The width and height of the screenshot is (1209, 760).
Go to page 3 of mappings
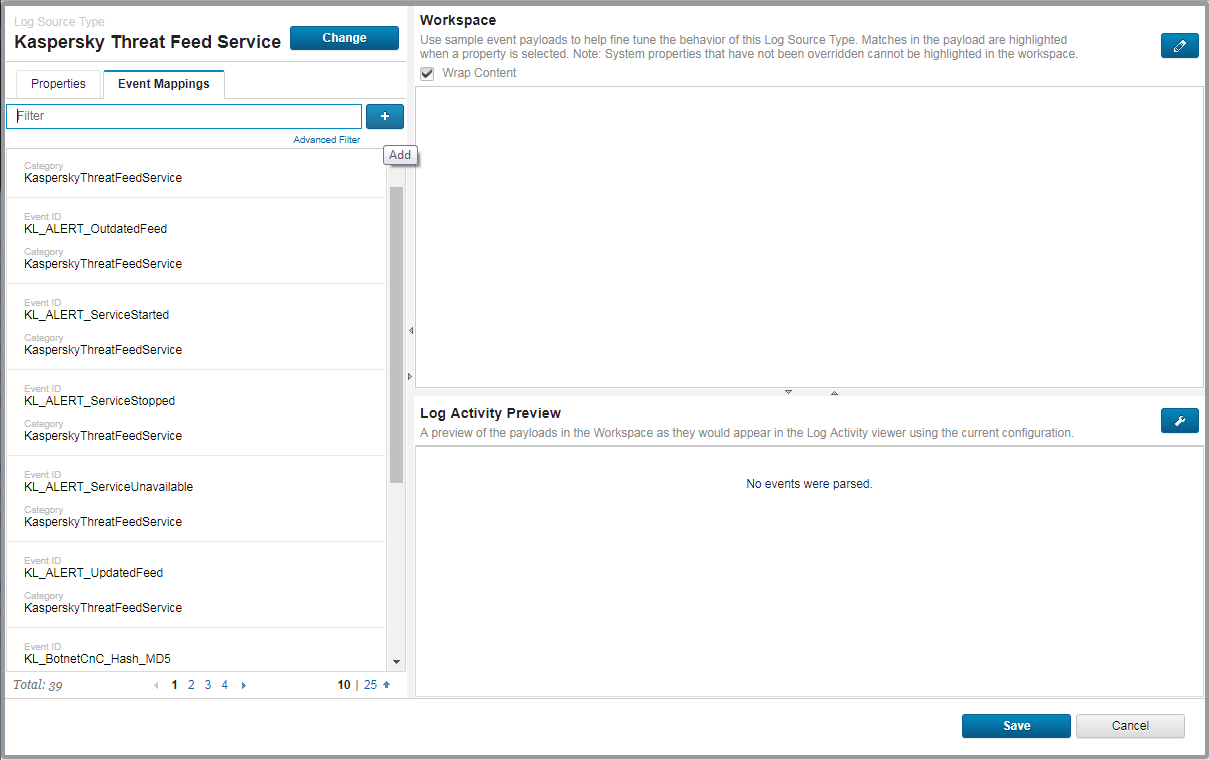[208, 685]
